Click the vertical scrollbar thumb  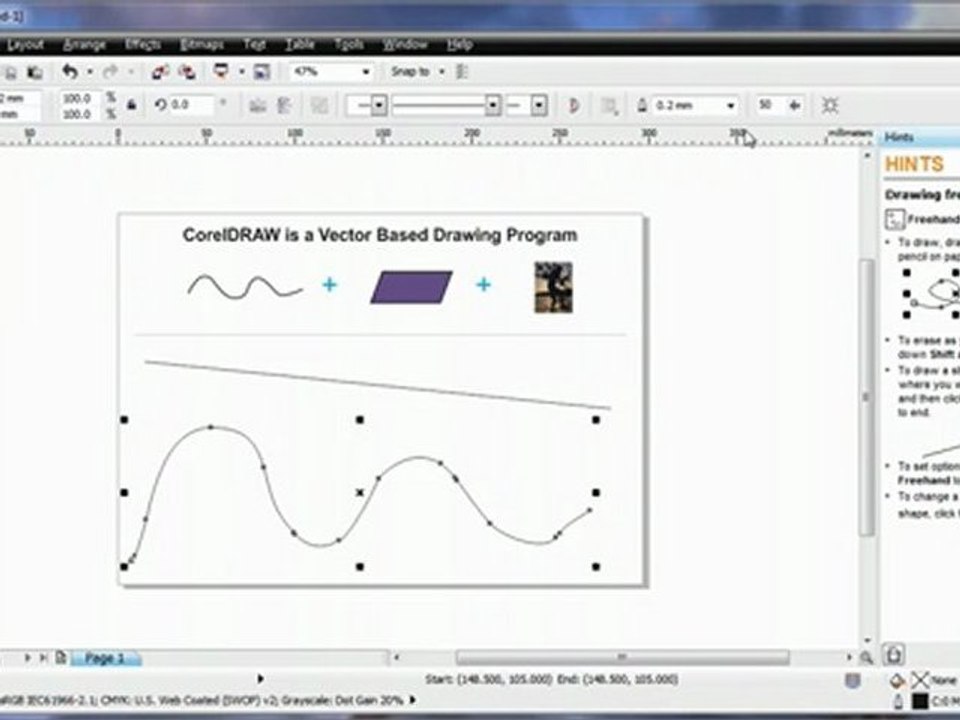pos(866,397)
